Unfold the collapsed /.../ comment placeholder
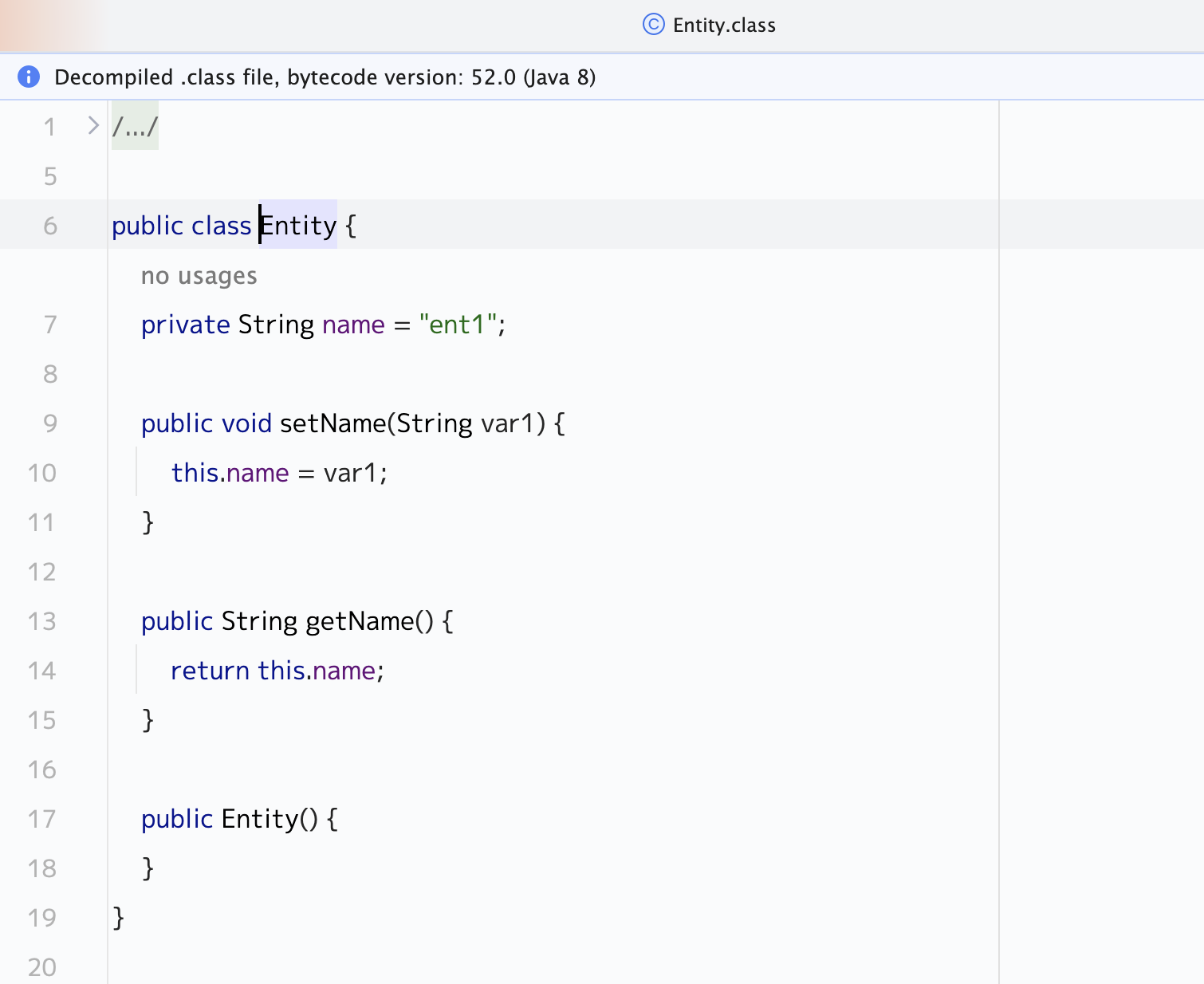 (x=135, y=126)
